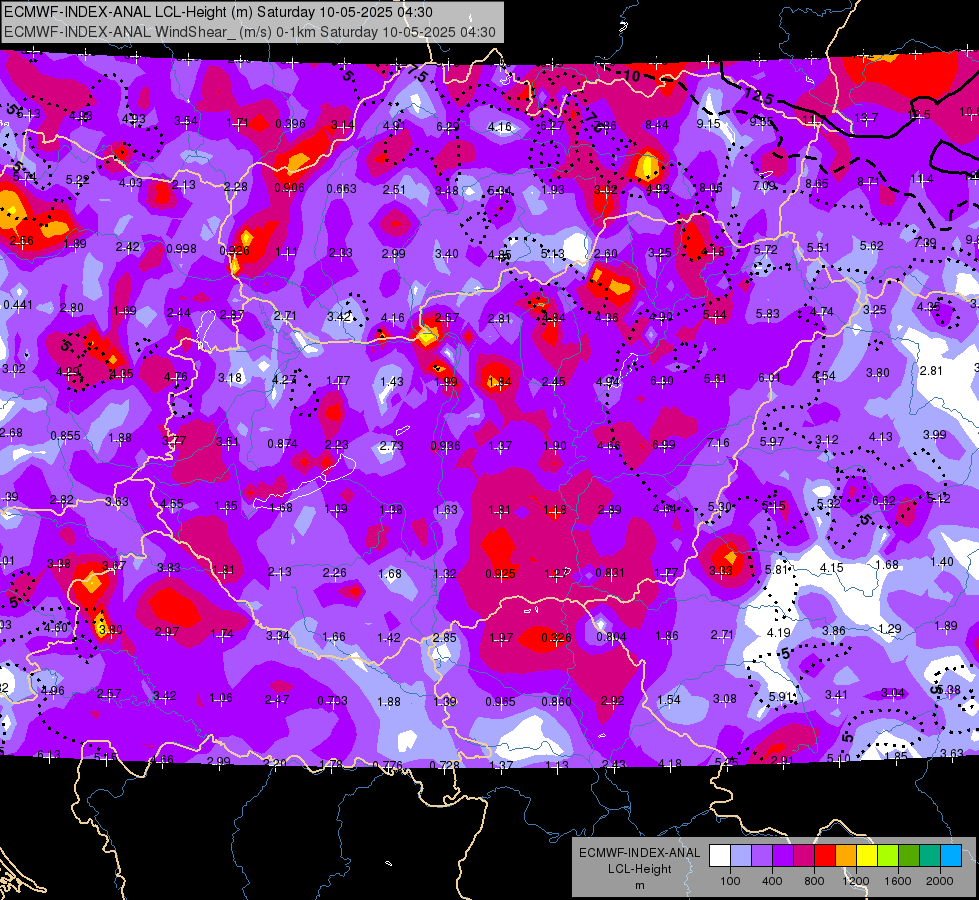Image resolution: width=979 pixels, height=900 pixels.
Task: Click the wind shear value 1.40
Action: (x=942, y=561)
